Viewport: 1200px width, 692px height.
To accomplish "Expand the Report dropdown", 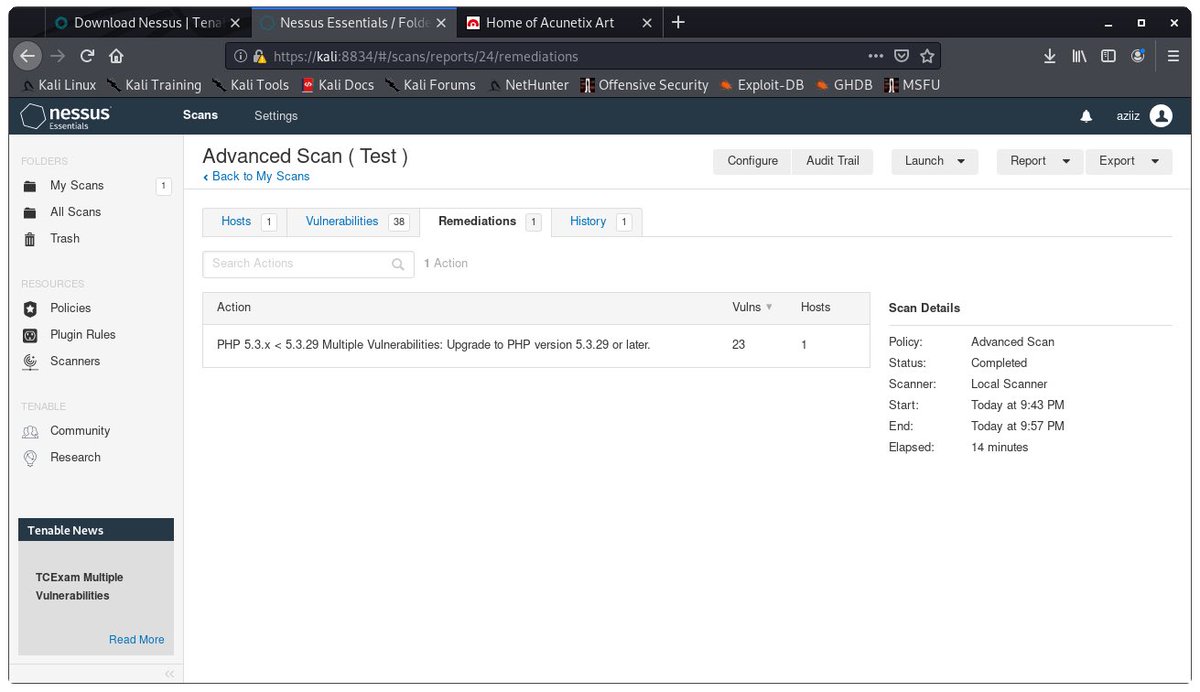I will (x=1040, y=161).
